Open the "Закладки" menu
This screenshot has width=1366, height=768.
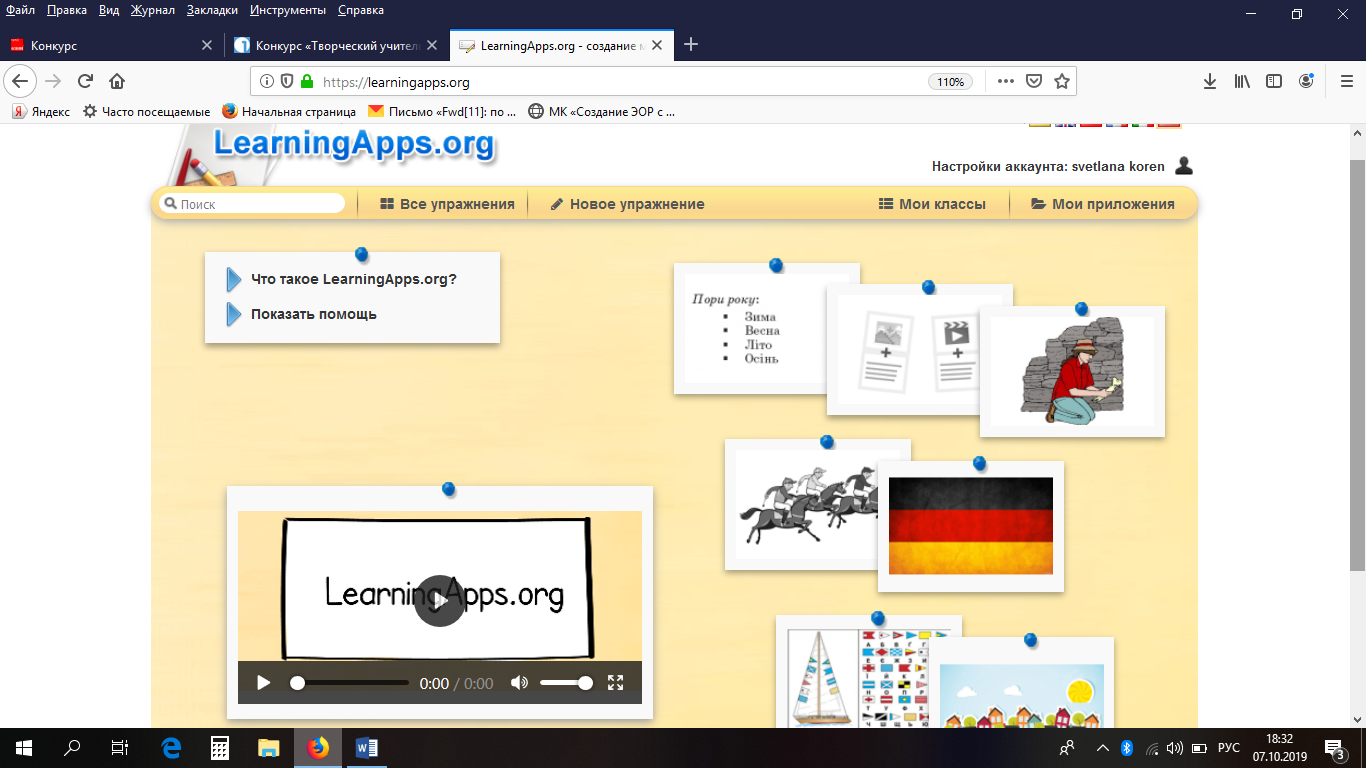point(212,10)
